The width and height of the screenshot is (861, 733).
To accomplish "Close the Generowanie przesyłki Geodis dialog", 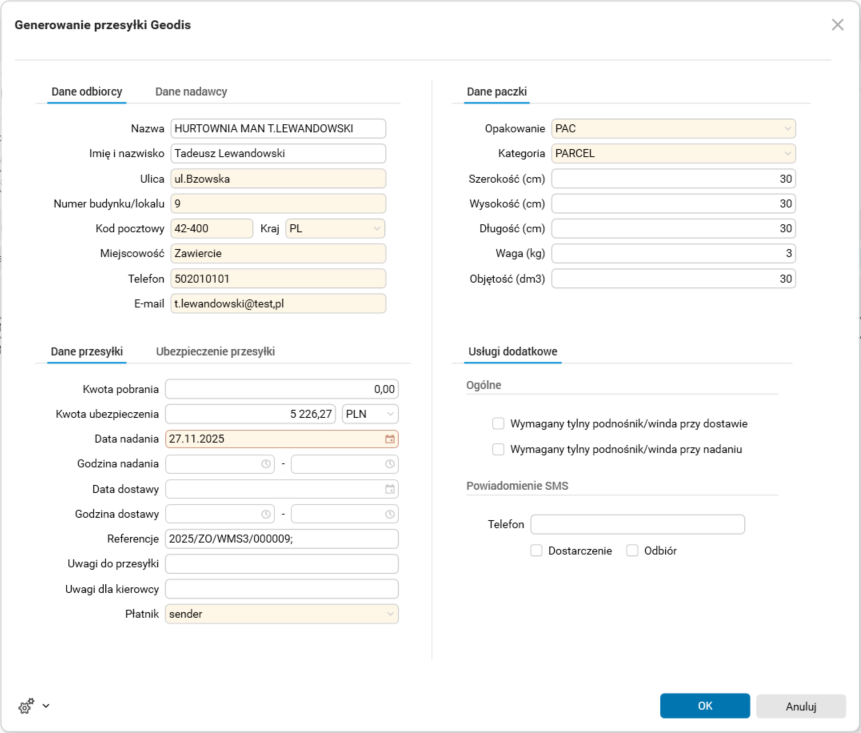I will [x=838, y=25].
